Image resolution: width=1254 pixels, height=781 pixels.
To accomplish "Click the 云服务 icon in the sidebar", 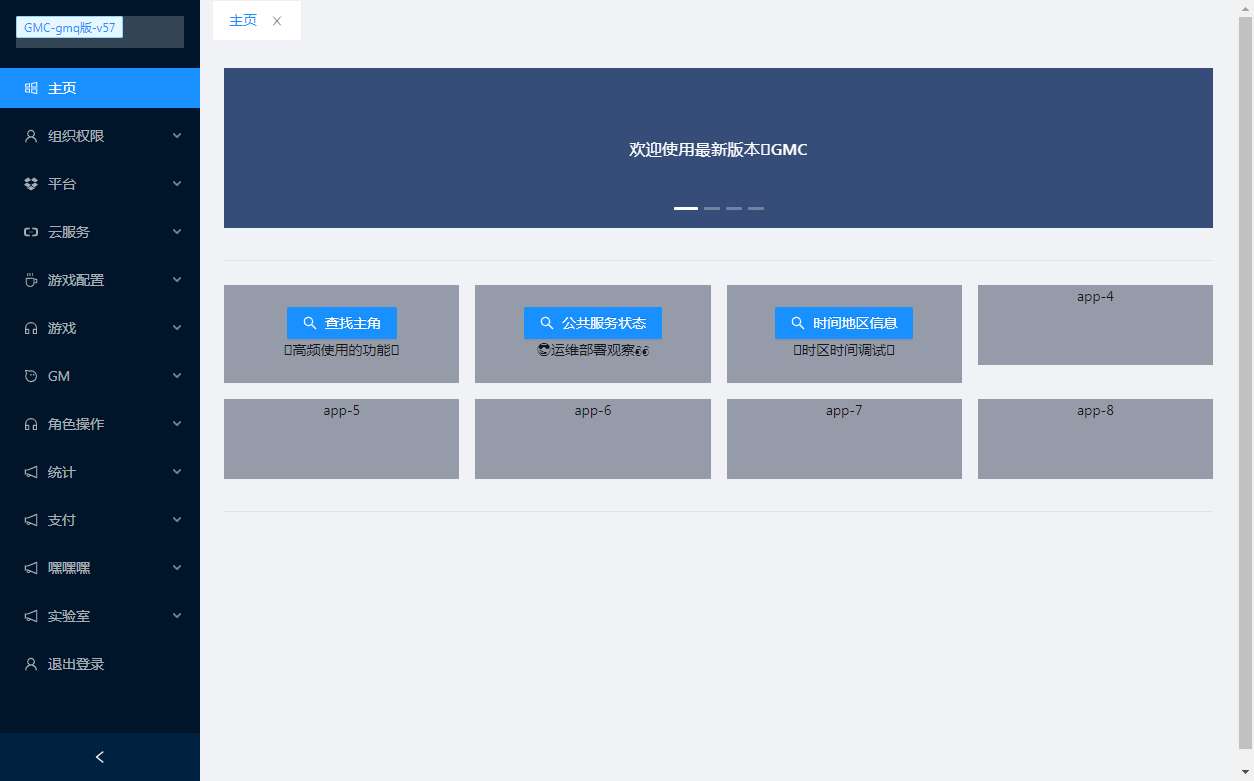I will point(30,231).
